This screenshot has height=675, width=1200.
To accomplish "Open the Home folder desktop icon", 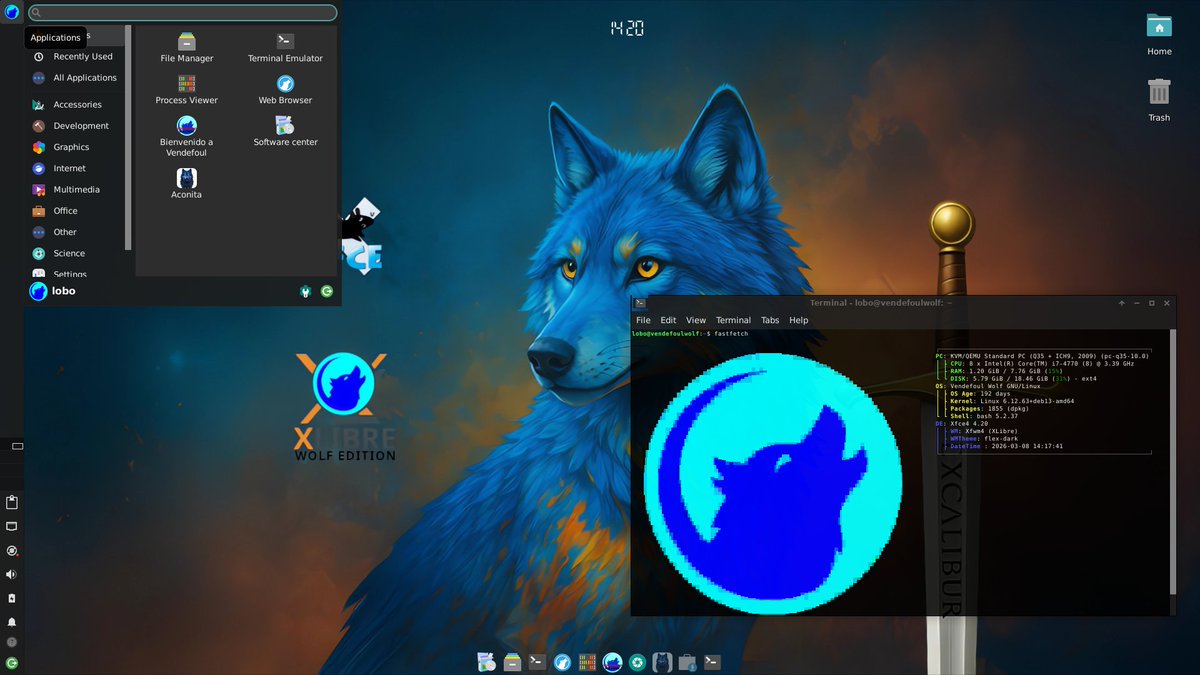I will pos(1159,34).
